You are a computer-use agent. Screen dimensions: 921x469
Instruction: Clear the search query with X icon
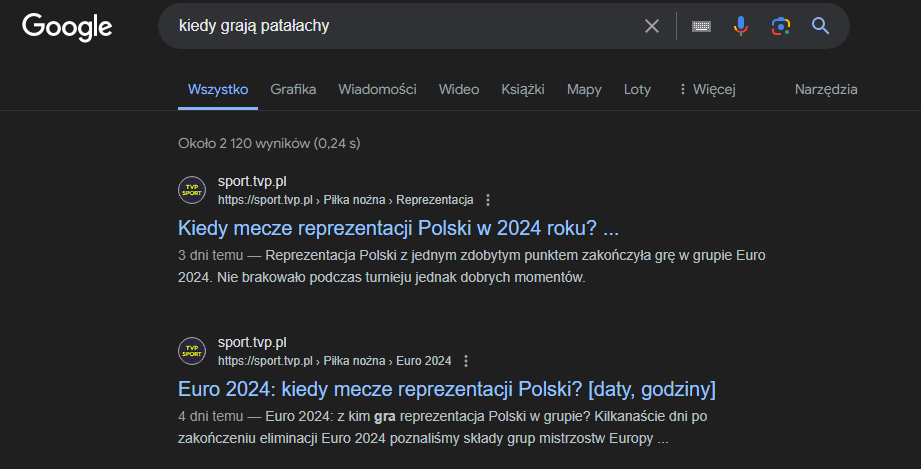coord(651,26)
